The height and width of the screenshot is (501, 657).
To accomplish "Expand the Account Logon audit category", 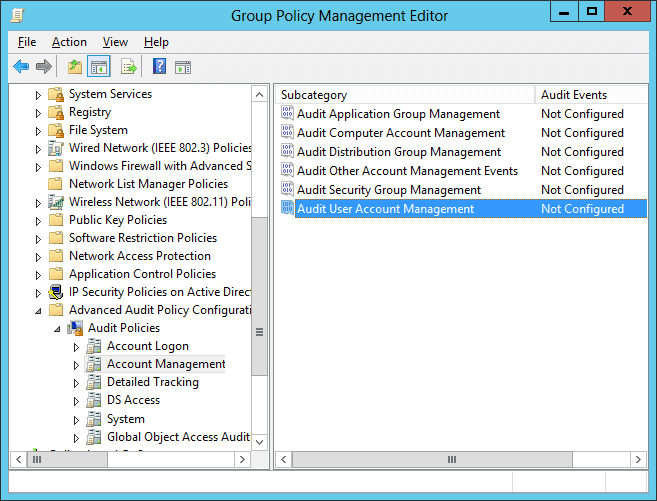I will pyautogui.click(x=76, y=347).
